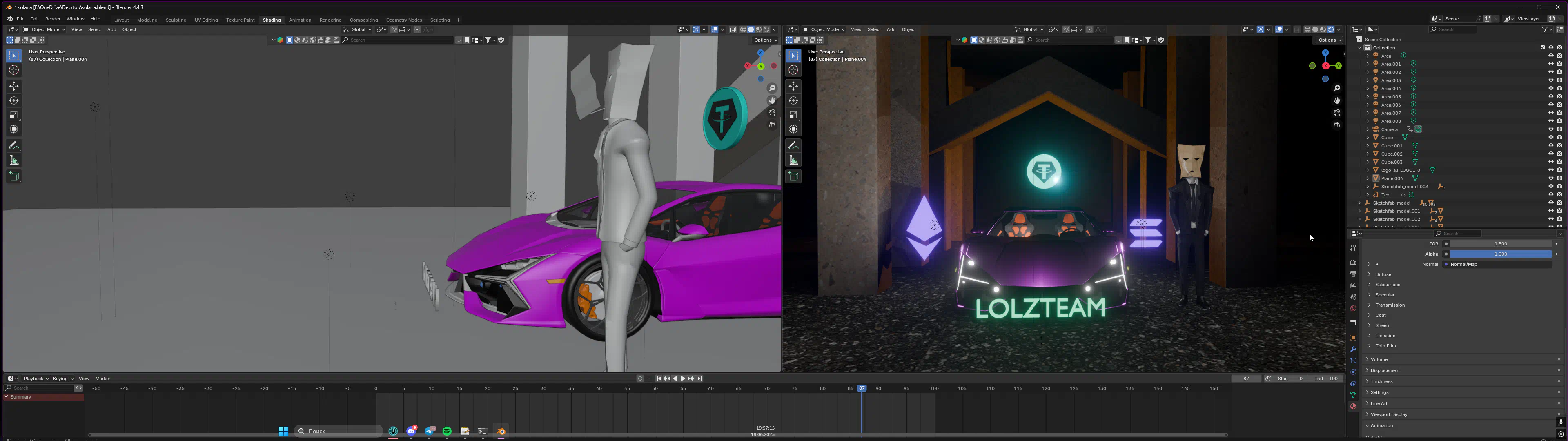Click the new collection icon in outliner

[1559, 29]
